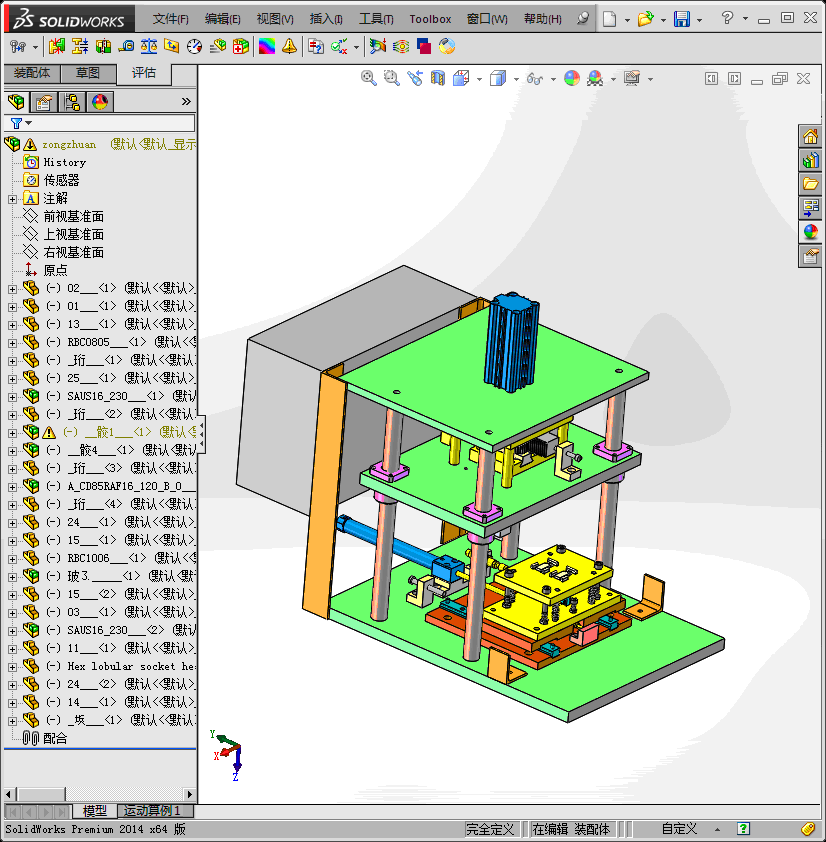This screenshot has width=826, height=842.
Task: Switch to the 装配体 tab
Action: (x=32, y=74)
